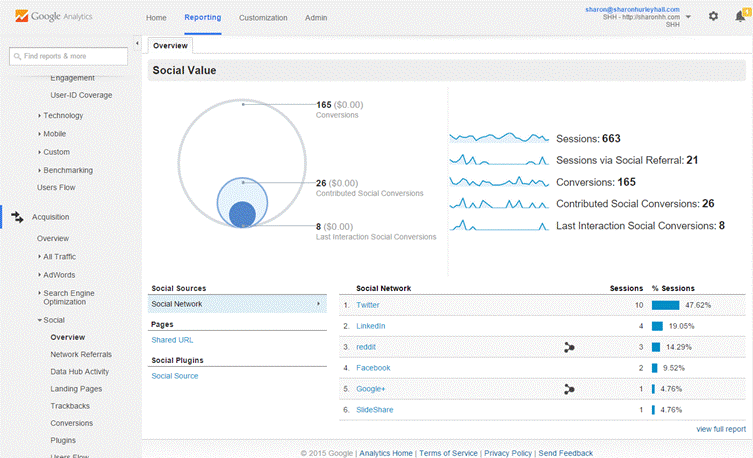Viewport: 753px width, 458px height.
Task: Click the Acquisition section arrows icon
Action: 17,216
